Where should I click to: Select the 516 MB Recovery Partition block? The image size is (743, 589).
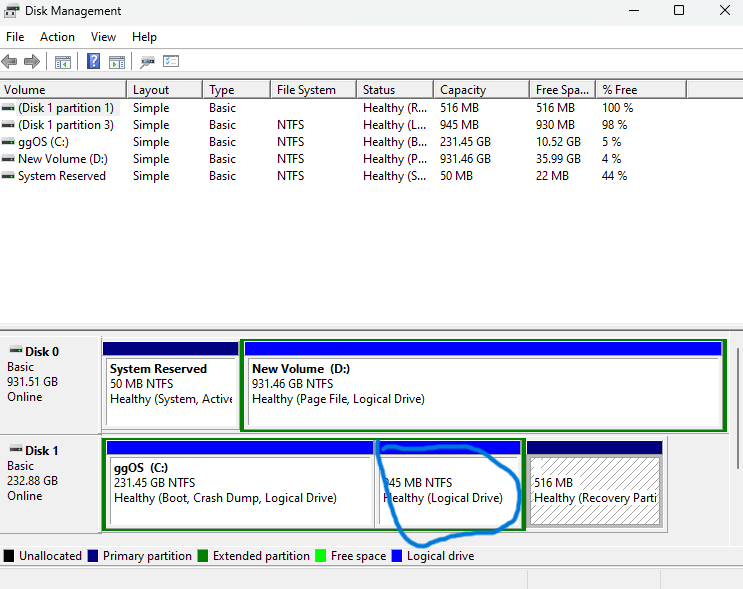pyautogui.click(x=595, y=483)
